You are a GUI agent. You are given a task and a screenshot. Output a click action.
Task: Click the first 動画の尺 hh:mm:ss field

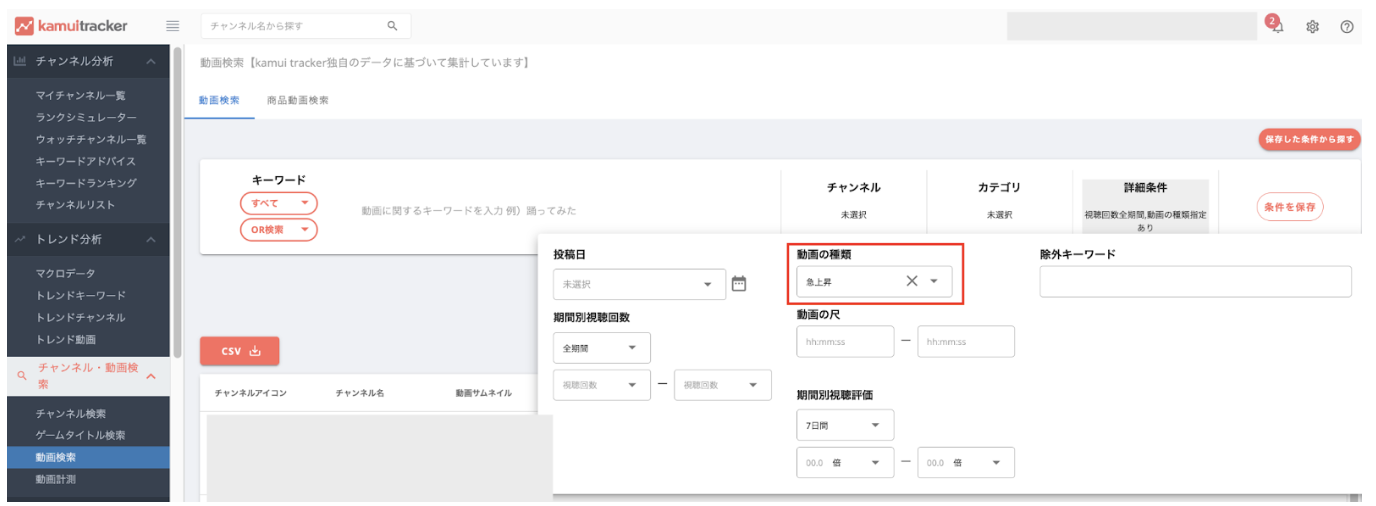click(x=845, y=342)
